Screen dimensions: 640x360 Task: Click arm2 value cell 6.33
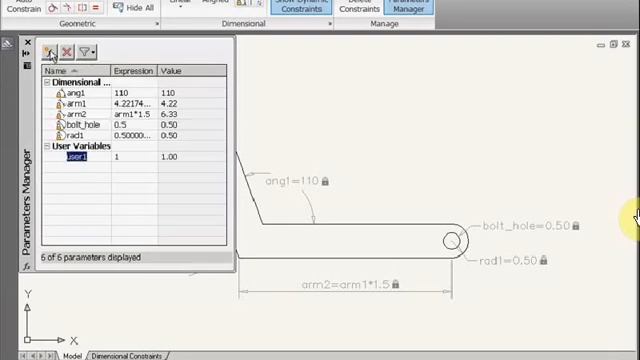click(x=192, y=114)
